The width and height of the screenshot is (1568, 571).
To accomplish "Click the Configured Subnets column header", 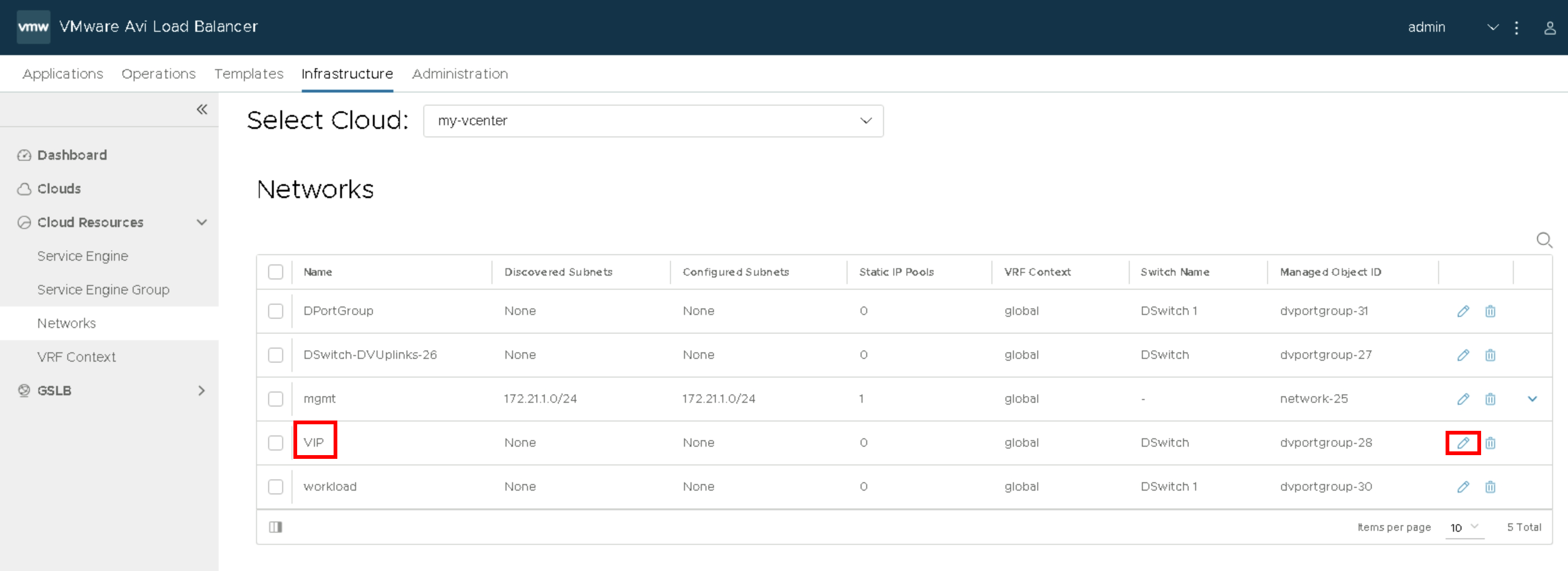I will click(735, 272).
